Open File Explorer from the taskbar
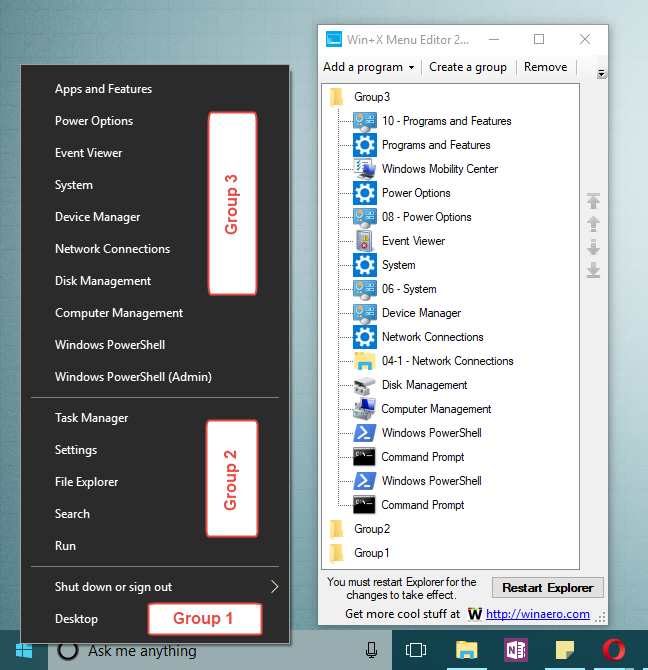The height and width of the screenshot is (670, 648). 466,650
